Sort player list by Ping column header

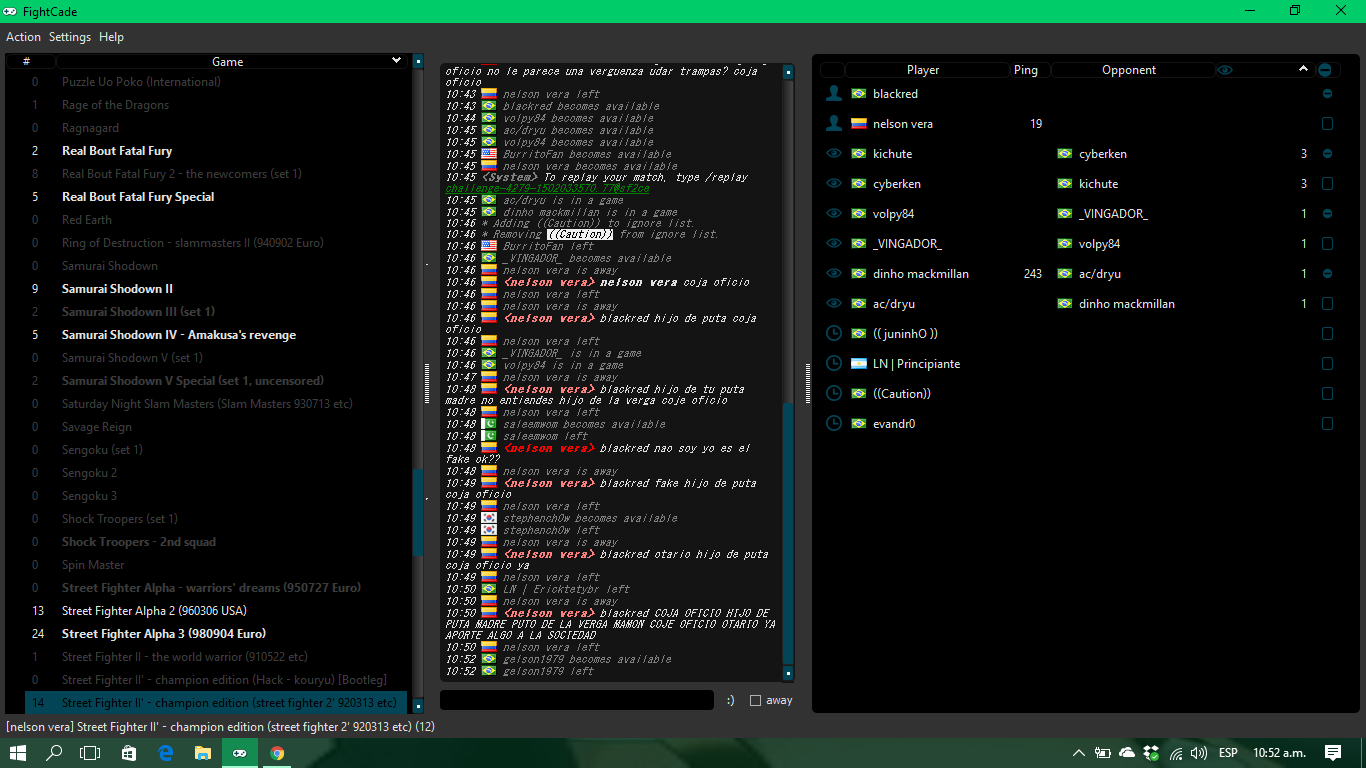click(1026, 70)
